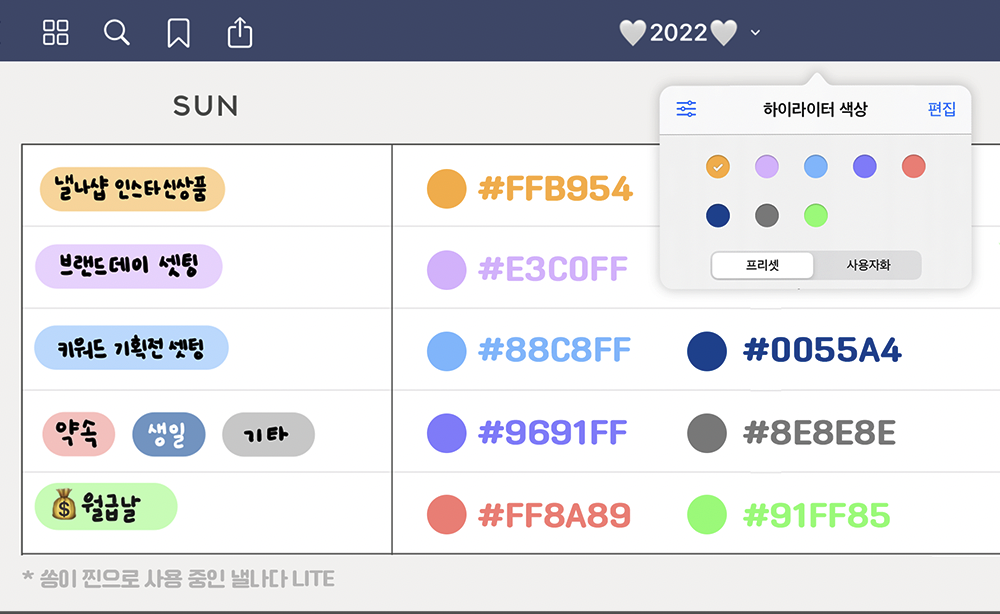
Task: Select the checked orange highlighter color
Action: [x=718, y=166]
